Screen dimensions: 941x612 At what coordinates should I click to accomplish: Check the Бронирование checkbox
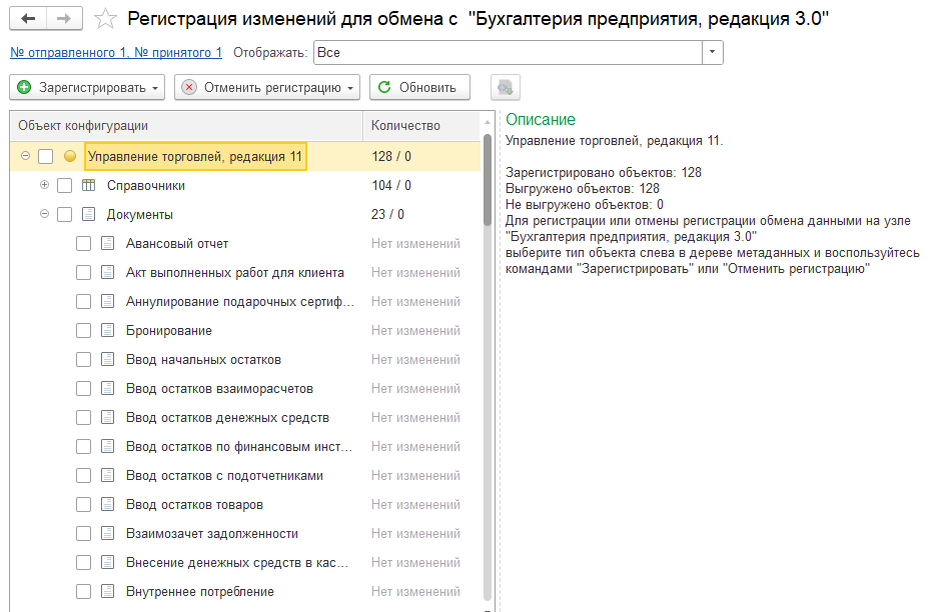83,331
